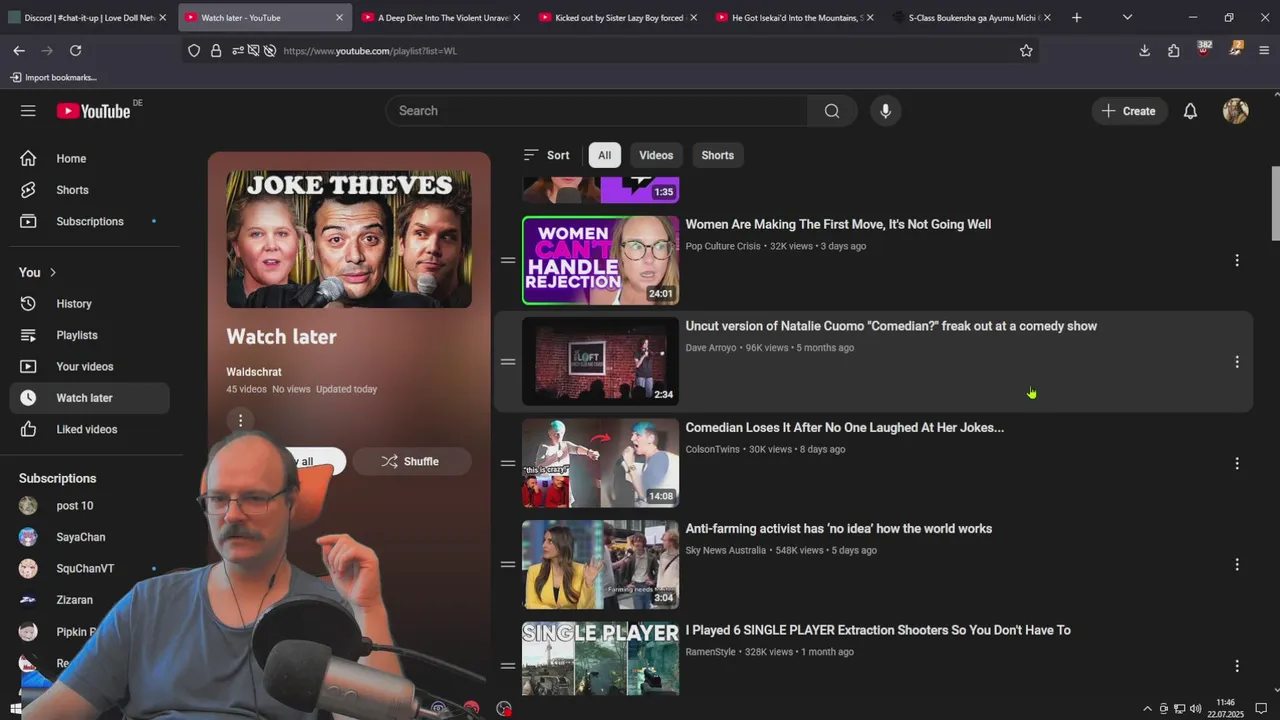Click the drag handle of Natalie Cuomo video
The width and height of the screenshot is (1280, 720).
click(508, 362)
